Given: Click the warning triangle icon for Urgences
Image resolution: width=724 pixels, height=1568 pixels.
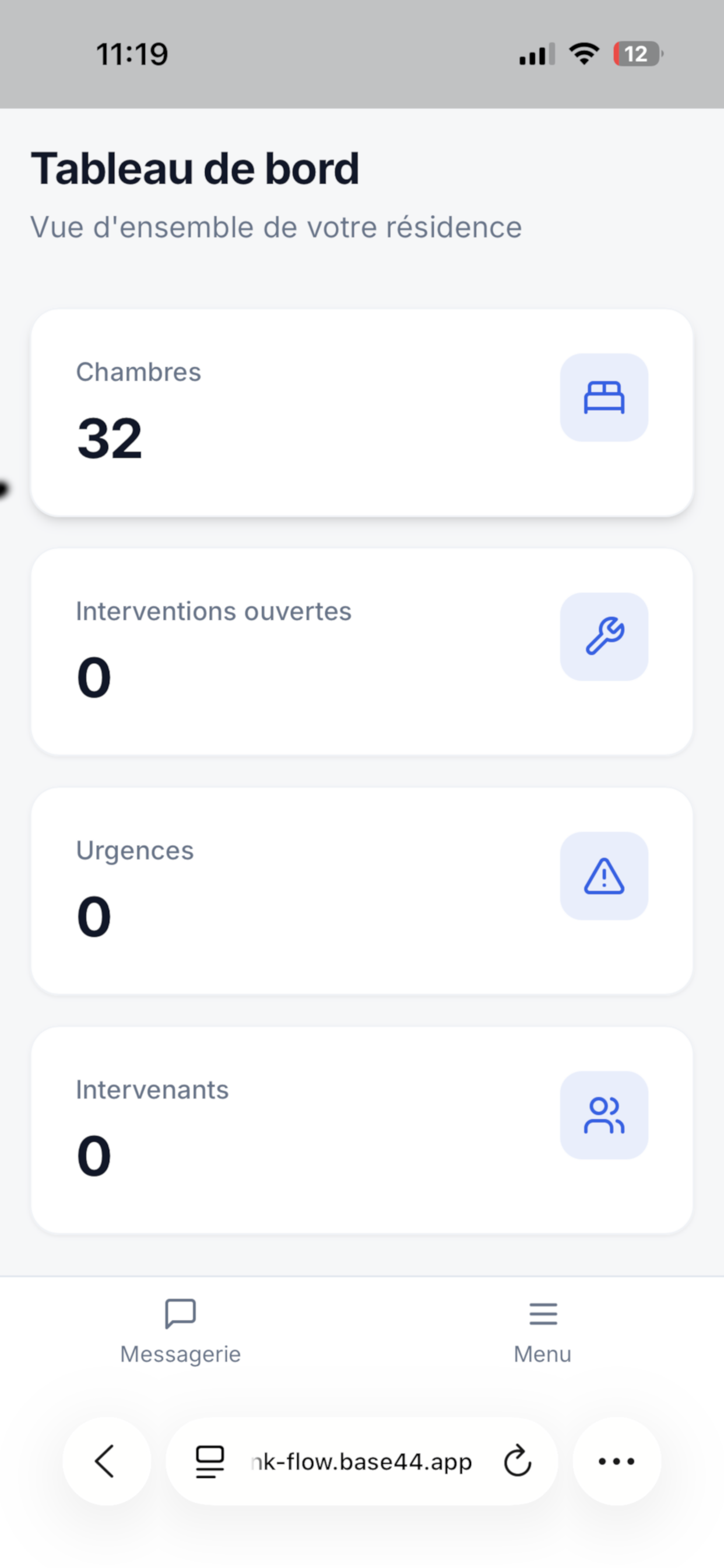Looking at the screenshot, I should pos(603,876).
